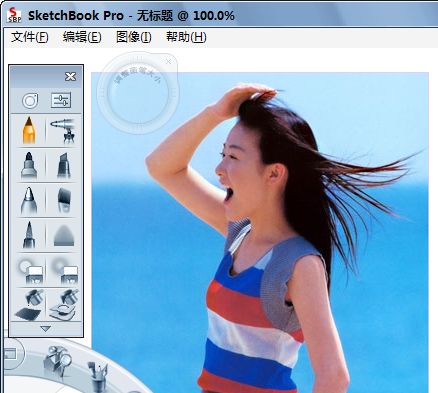Select the paint bucket with stacked layers tool
Viewport: 438px width, 393px height.
click(x=64, y=305)
